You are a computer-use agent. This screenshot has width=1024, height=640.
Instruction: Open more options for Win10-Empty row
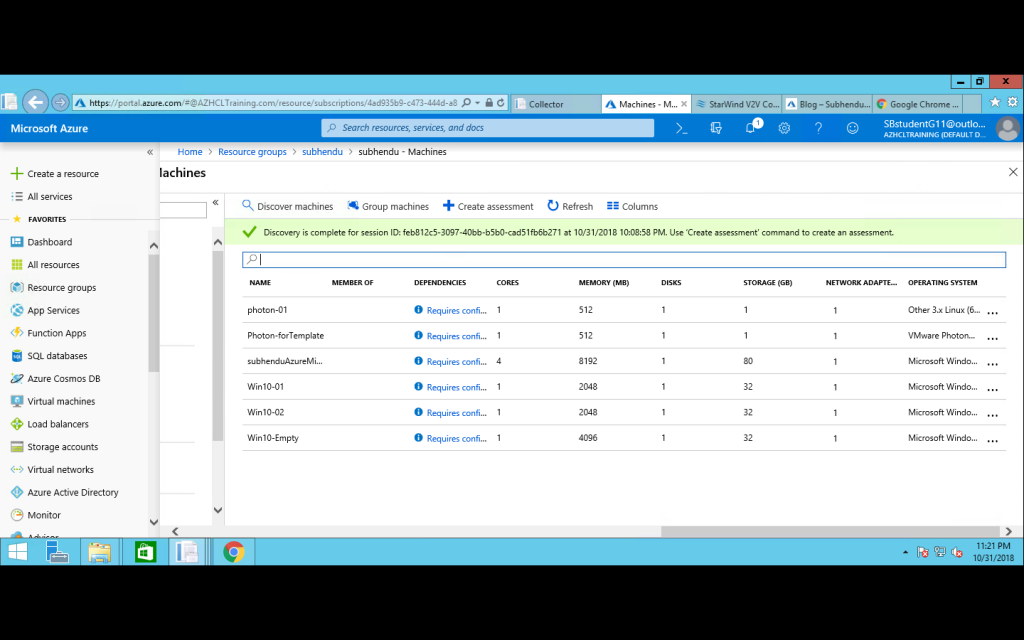tap(993, 440)
